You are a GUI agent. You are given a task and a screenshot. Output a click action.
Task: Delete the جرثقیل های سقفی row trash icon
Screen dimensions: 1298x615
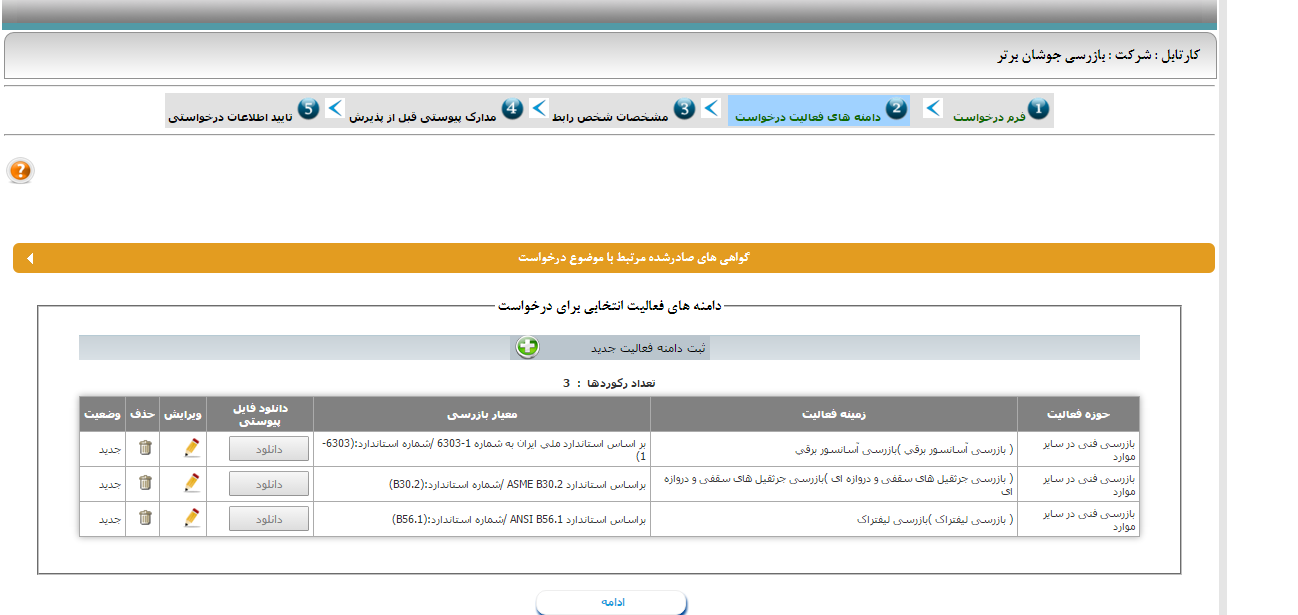click(x=145, y=484)
